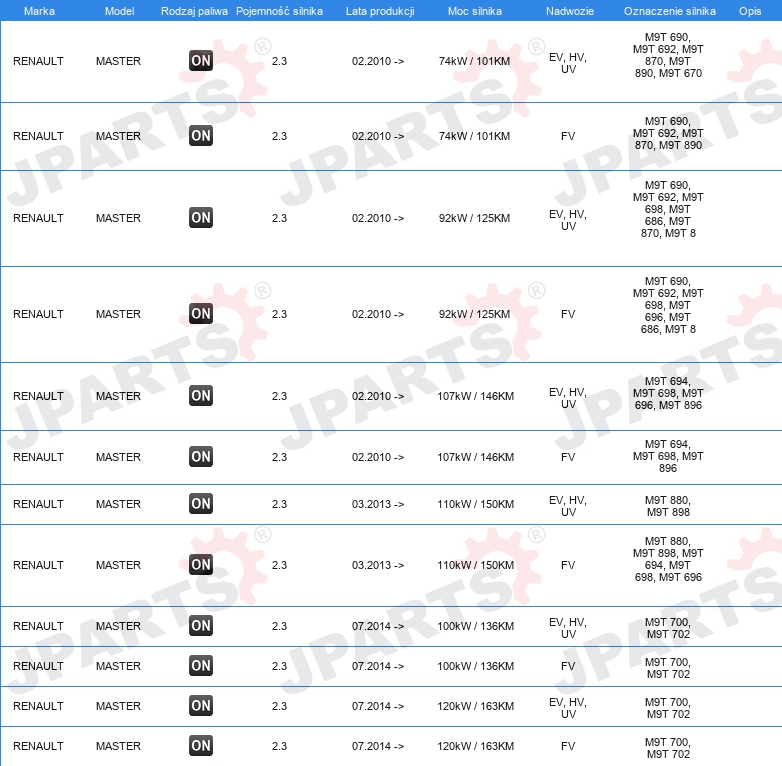Select the ON fuel badge in the 92kW FV row
The image size is (782, 766).
[x=201, y=314]
